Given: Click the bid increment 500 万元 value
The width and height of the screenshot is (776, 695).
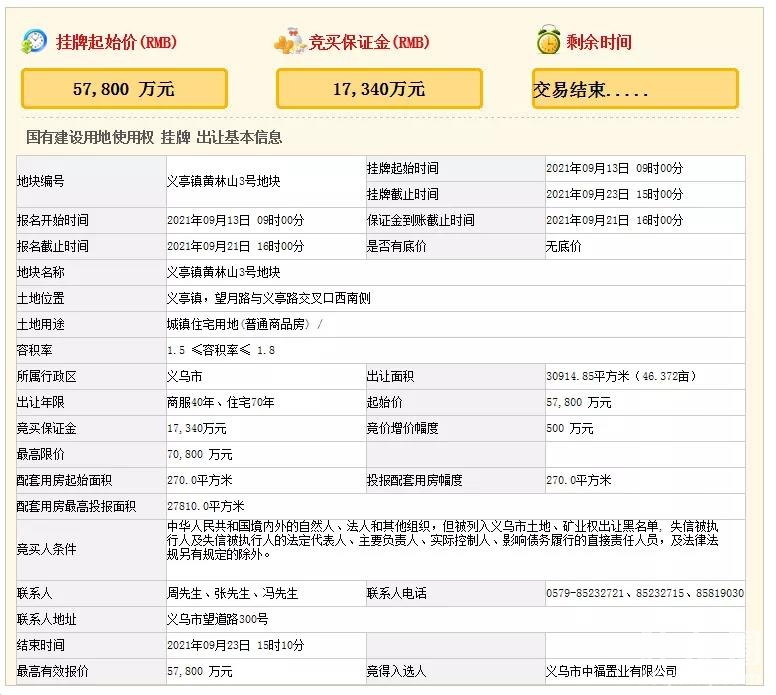Looking at the screenshot, I should tap(569, 428).
